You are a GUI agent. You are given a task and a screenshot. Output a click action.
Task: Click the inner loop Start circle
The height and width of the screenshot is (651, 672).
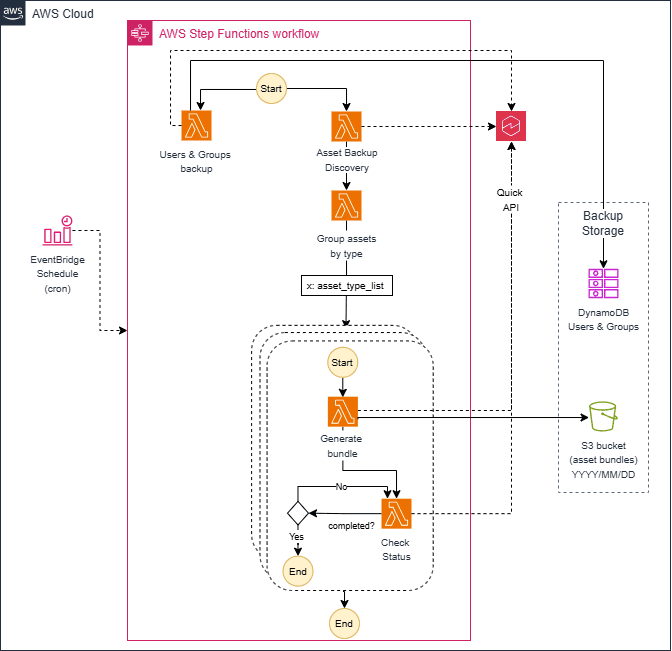click(342, 363)
